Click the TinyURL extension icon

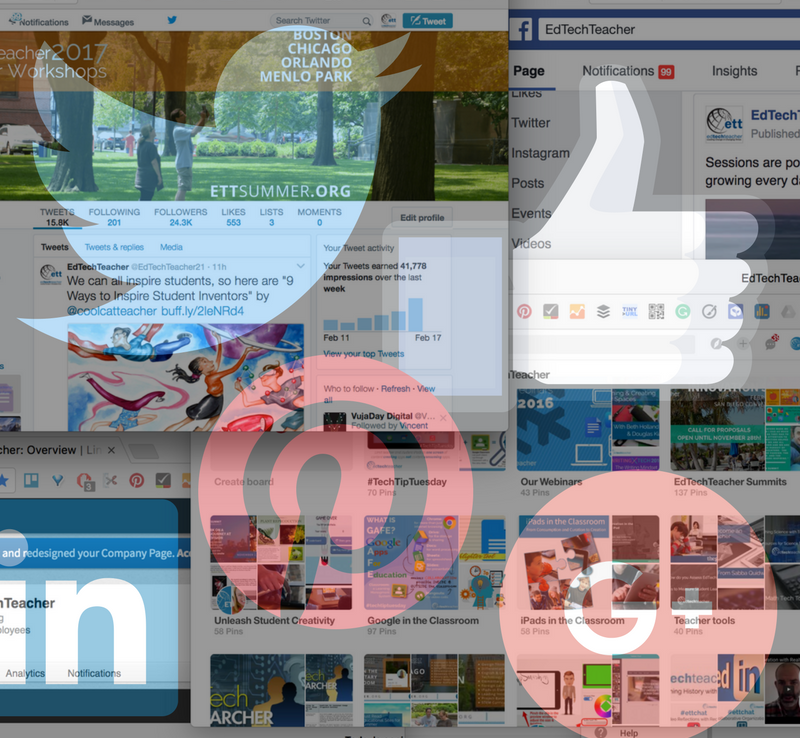tap(630, 311)
